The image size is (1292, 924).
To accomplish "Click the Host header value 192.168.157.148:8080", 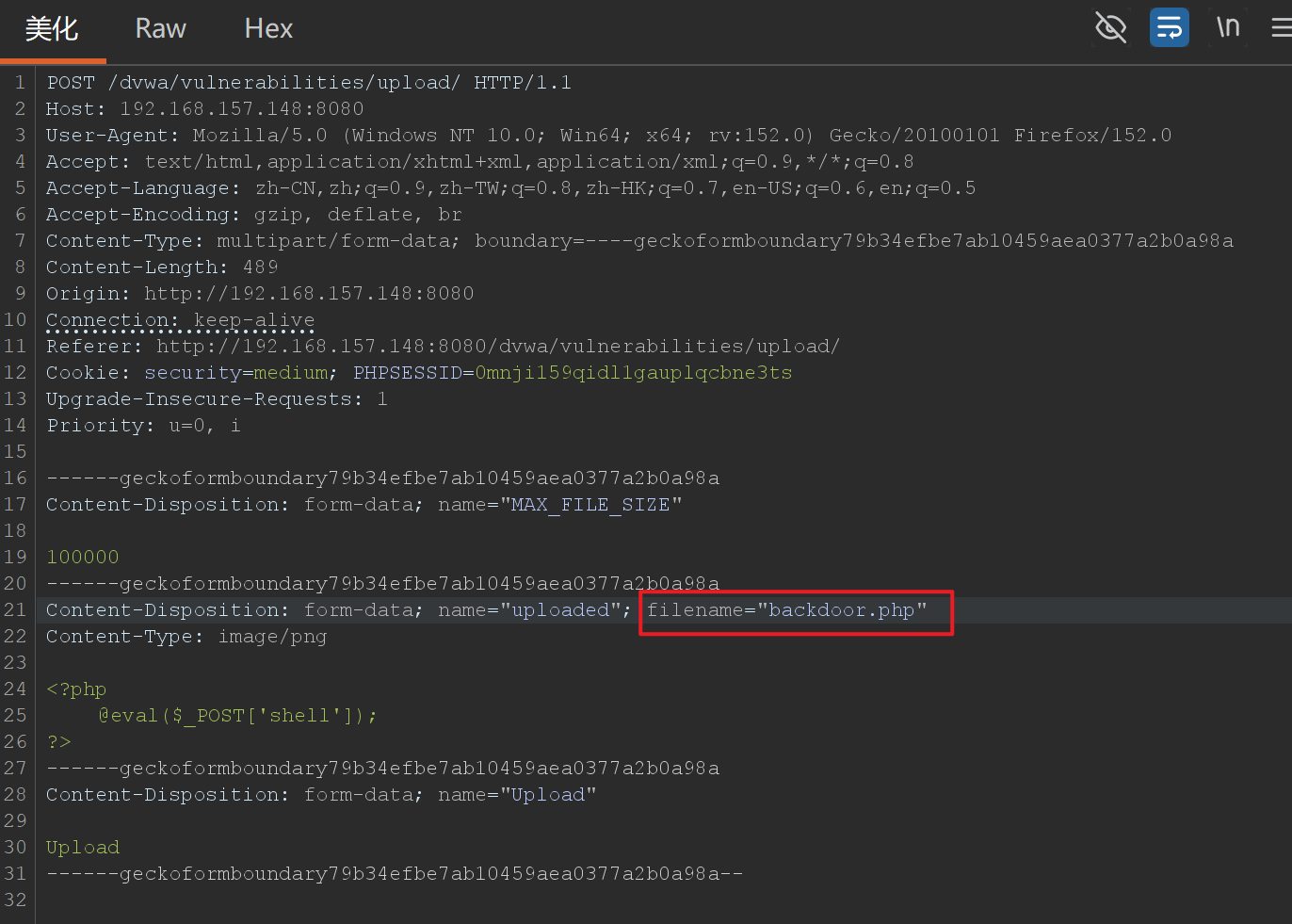I will pos(241,109).
